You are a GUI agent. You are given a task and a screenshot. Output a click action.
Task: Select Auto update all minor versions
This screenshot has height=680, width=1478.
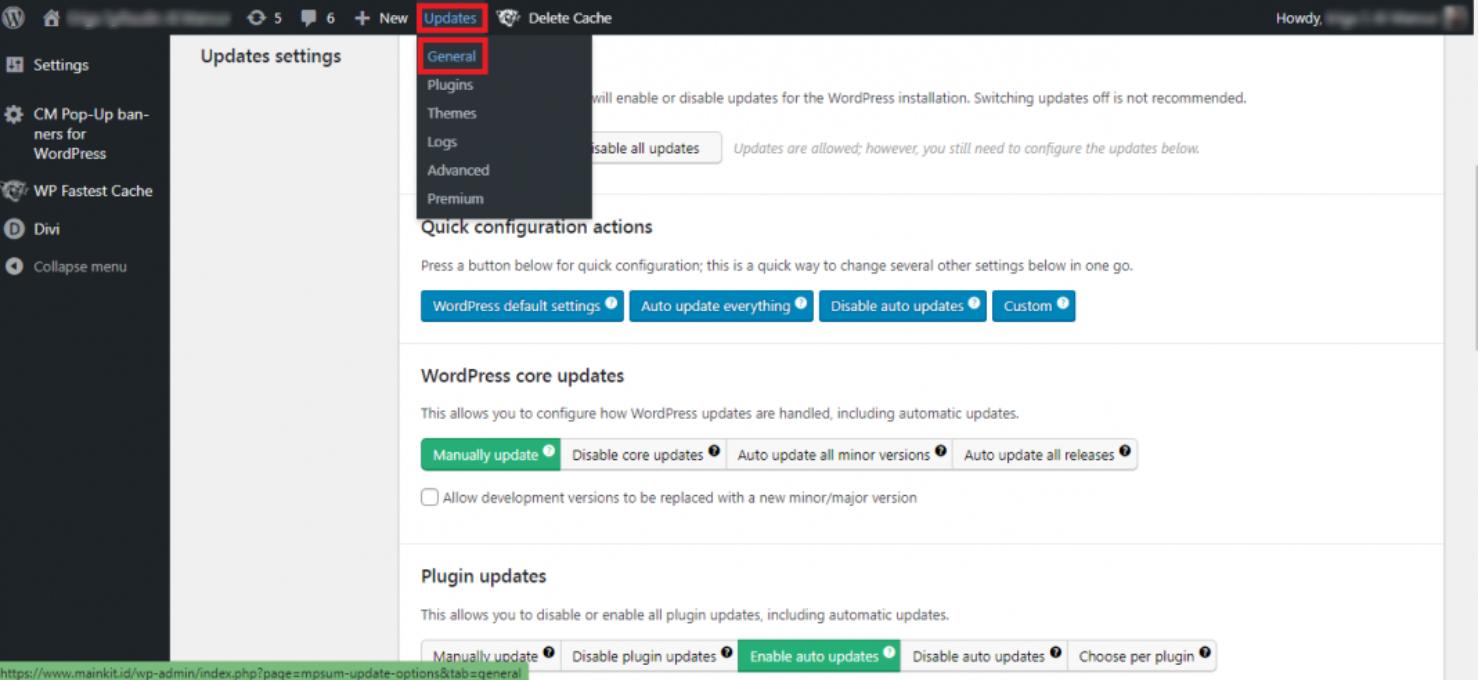840,454
